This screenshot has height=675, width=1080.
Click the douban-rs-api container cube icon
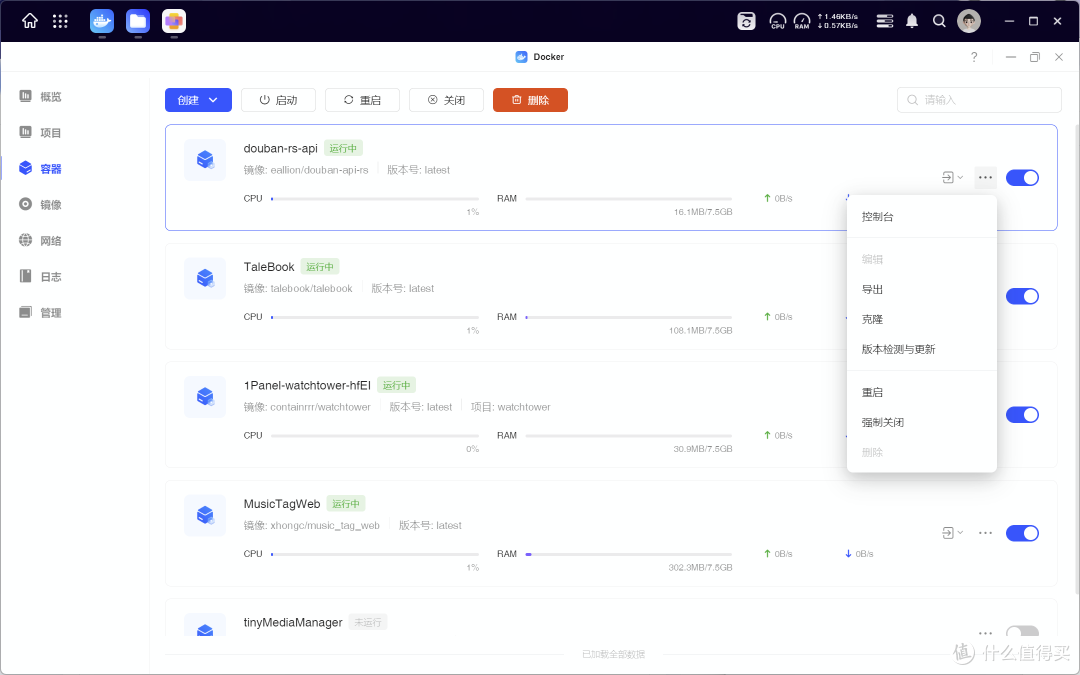[x=205, y=160]
